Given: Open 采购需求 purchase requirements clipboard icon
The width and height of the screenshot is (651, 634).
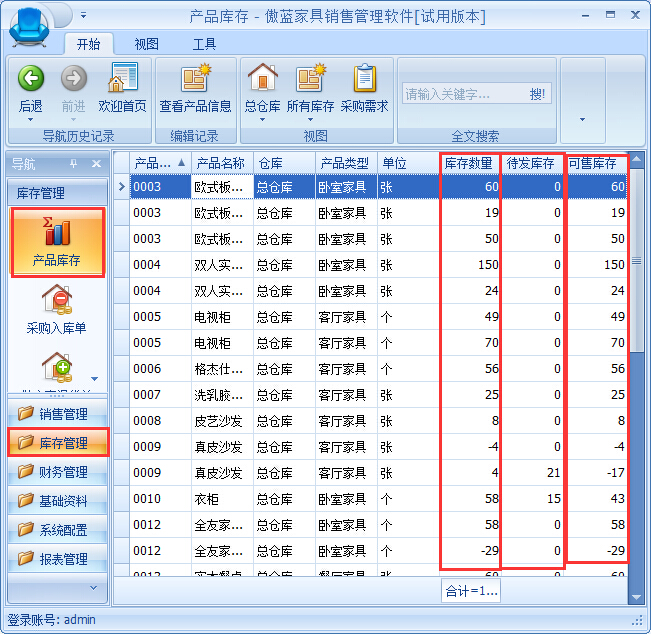Looking at the screenshot, I should point(364,79).
